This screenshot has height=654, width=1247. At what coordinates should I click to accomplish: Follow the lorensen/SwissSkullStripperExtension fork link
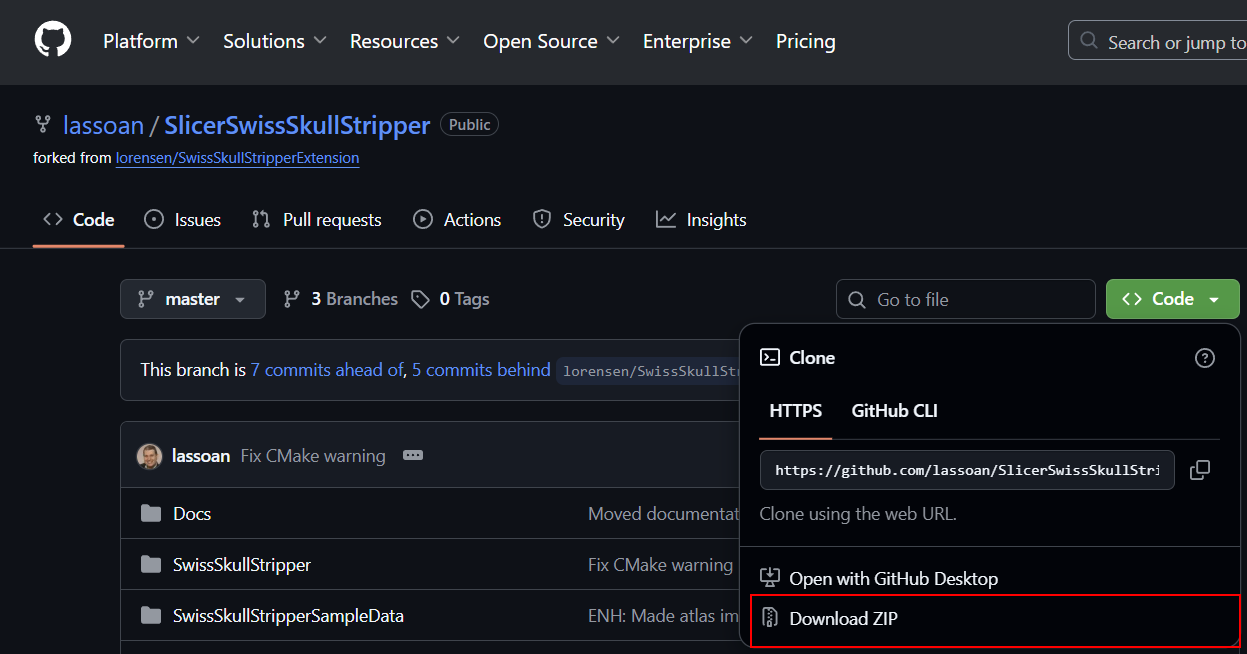pos(237,158)
